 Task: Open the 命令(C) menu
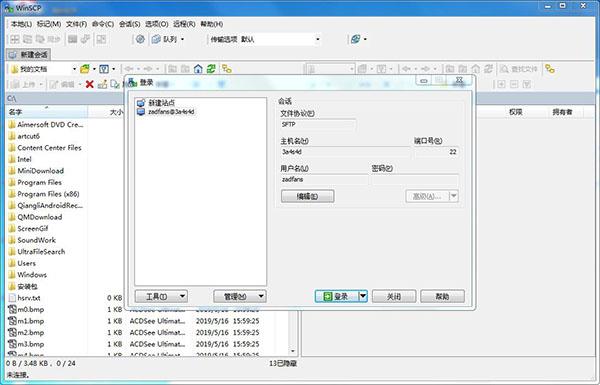103,24
